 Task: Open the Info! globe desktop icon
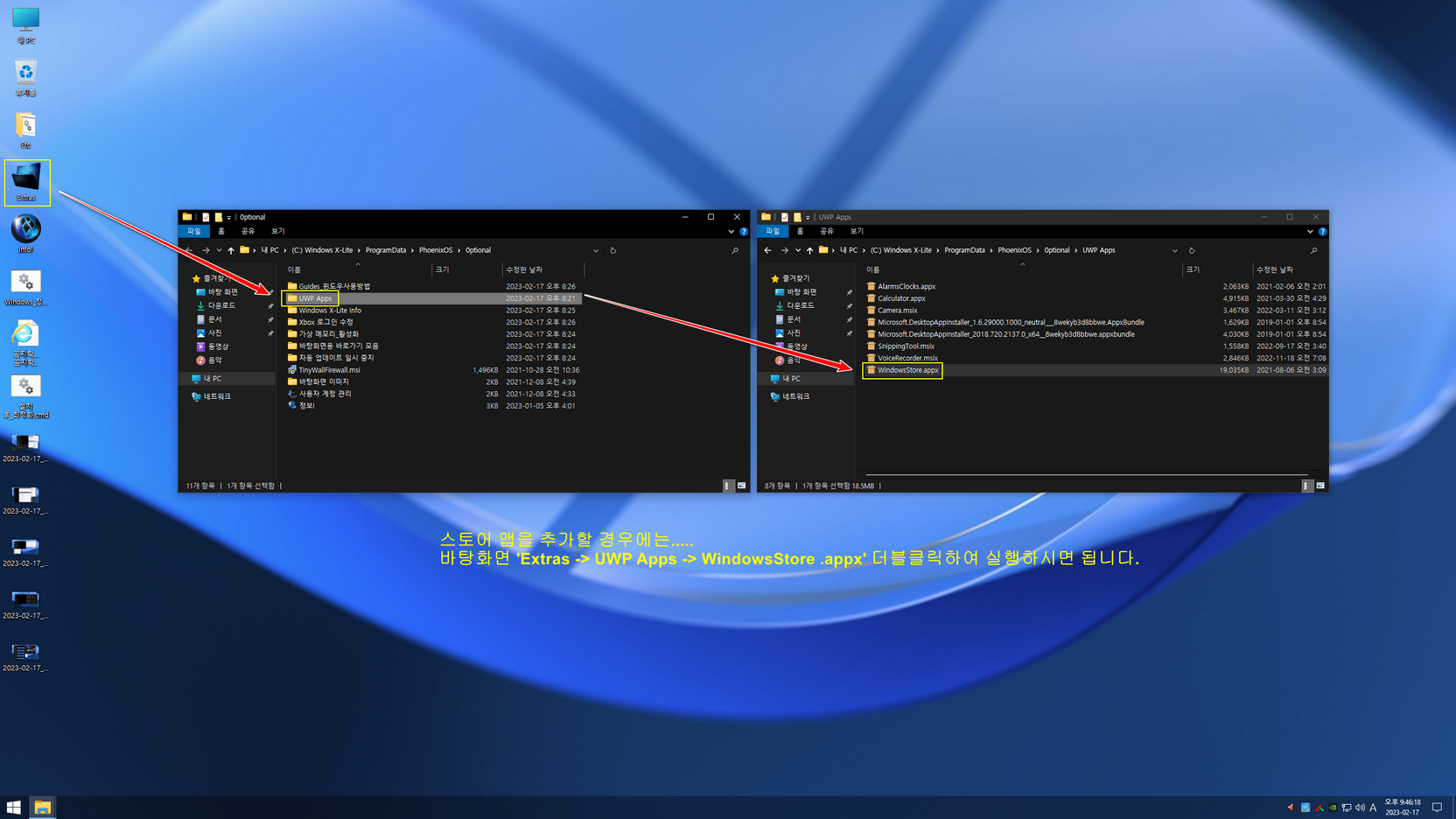[x=25, y=234]
